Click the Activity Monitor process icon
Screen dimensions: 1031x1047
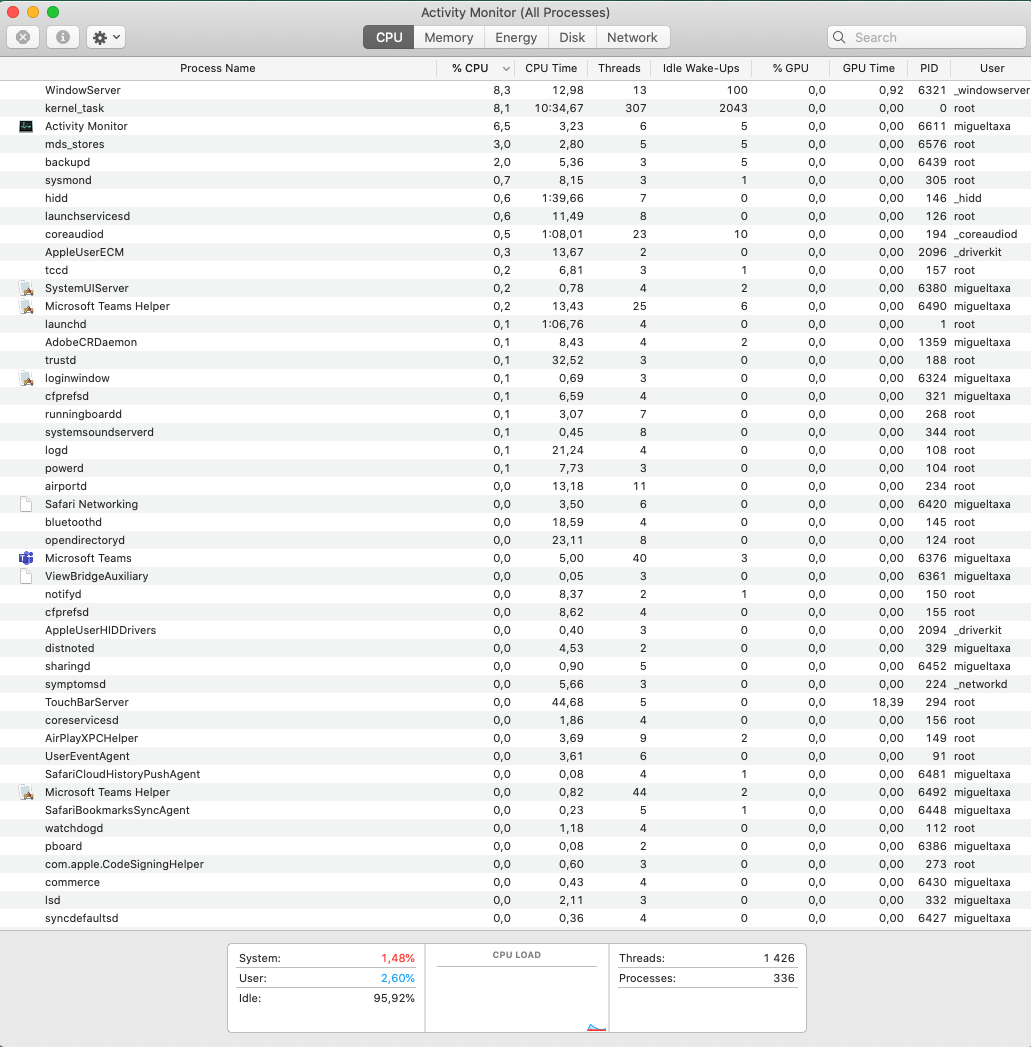coord(26,126)
